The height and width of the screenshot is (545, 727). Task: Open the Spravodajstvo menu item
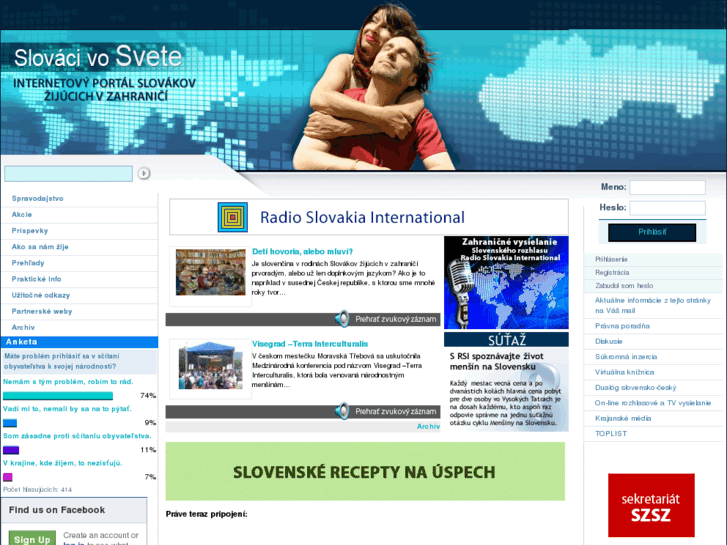tap(38, 199)
